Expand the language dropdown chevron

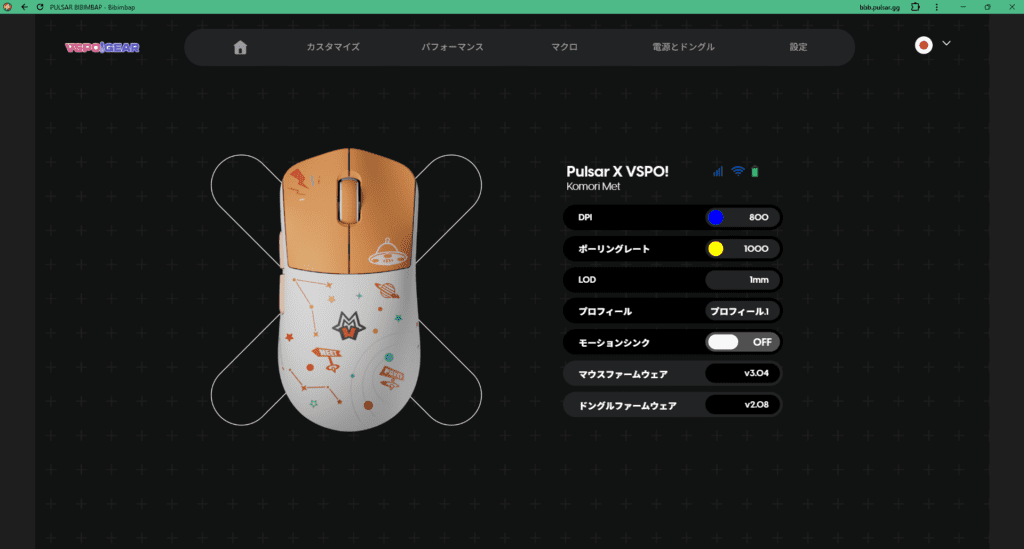[946, 43]
